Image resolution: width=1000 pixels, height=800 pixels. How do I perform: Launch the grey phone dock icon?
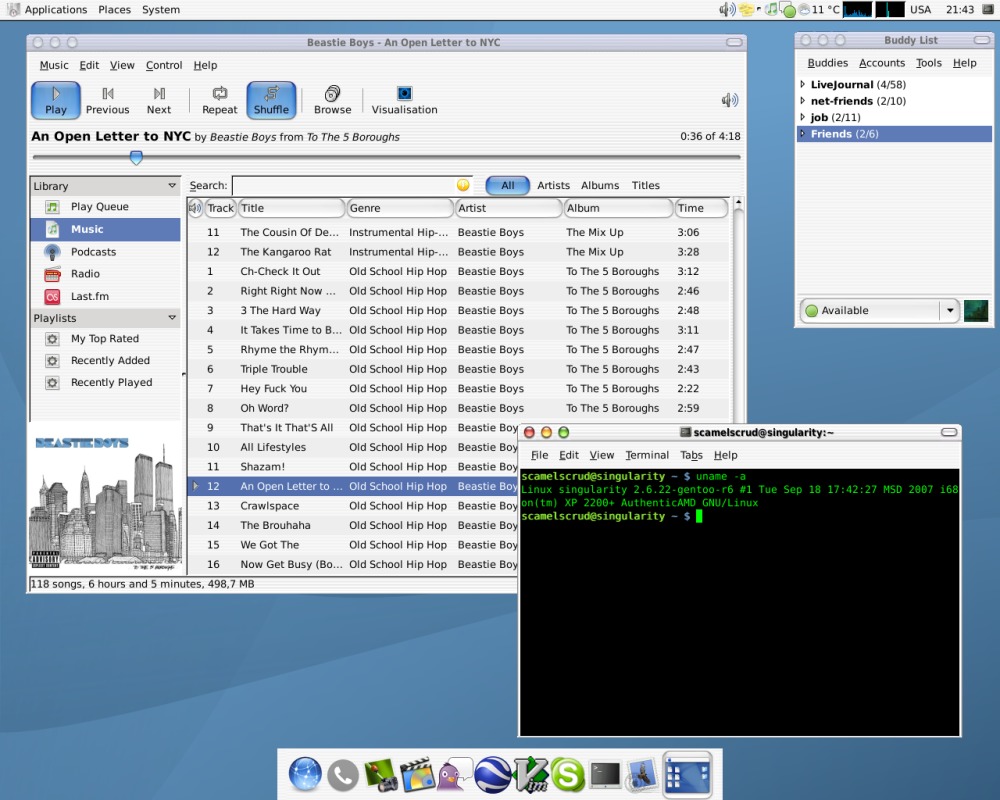(342, 776)
